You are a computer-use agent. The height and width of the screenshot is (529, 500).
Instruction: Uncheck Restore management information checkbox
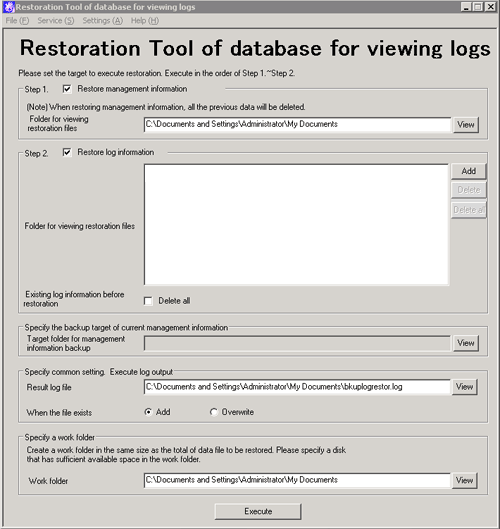67,89
